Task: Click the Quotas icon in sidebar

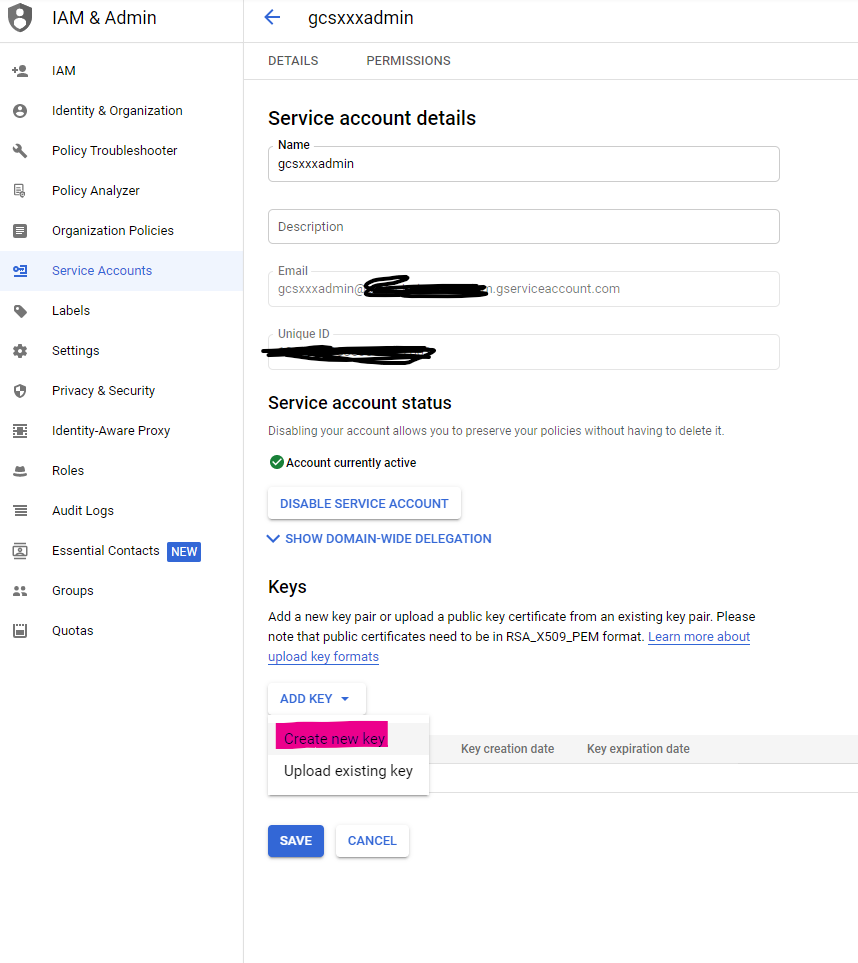Action: tap(20, 631)
